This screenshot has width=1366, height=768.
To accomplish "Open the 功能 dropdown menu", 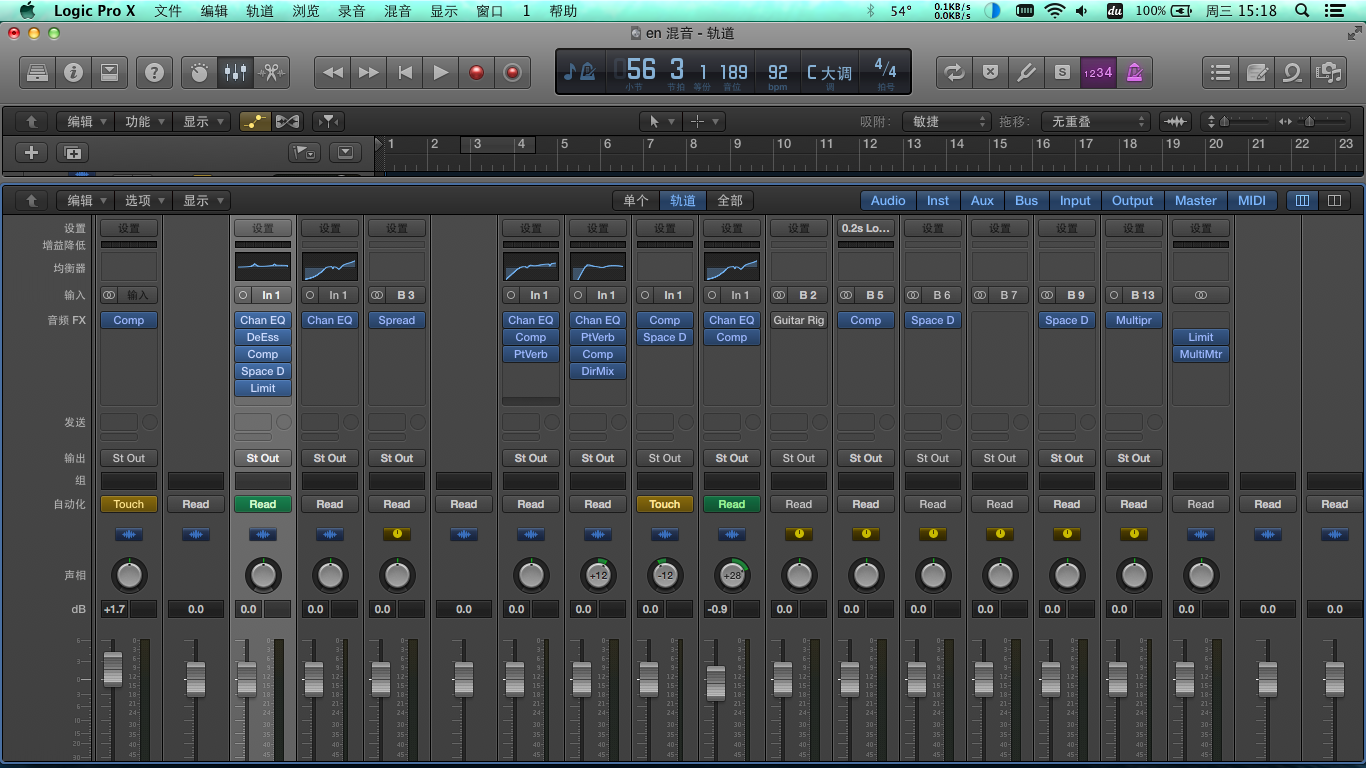I will click(x=143, y=121).
